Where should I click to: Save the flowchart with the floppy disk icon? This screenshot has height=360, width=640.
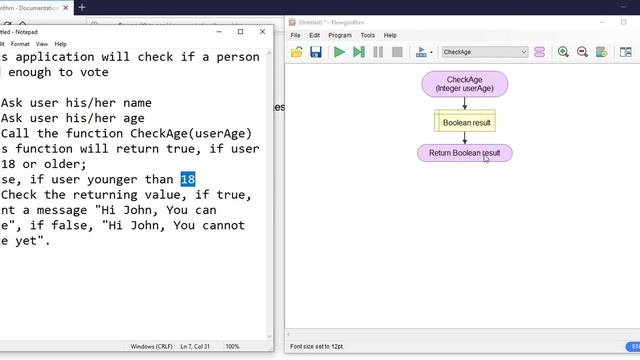316,52
